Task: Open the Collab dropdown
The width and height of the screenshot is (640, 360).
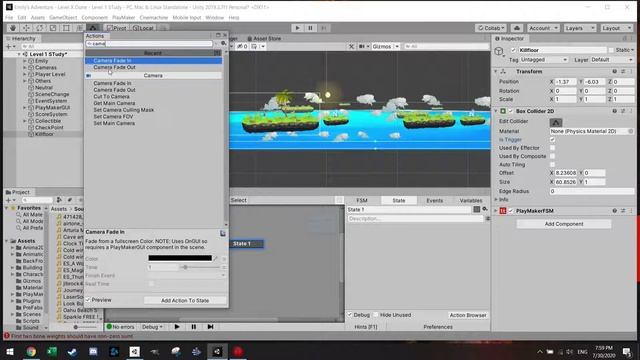Action: [x=491, y=28]
